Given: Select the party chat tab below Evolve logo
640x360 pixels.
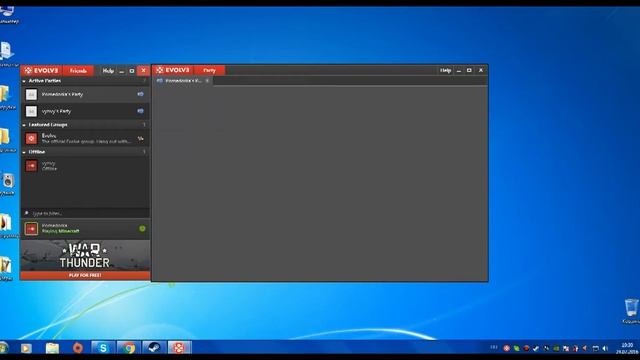Looking at the screenshot, I should point(182,81).
